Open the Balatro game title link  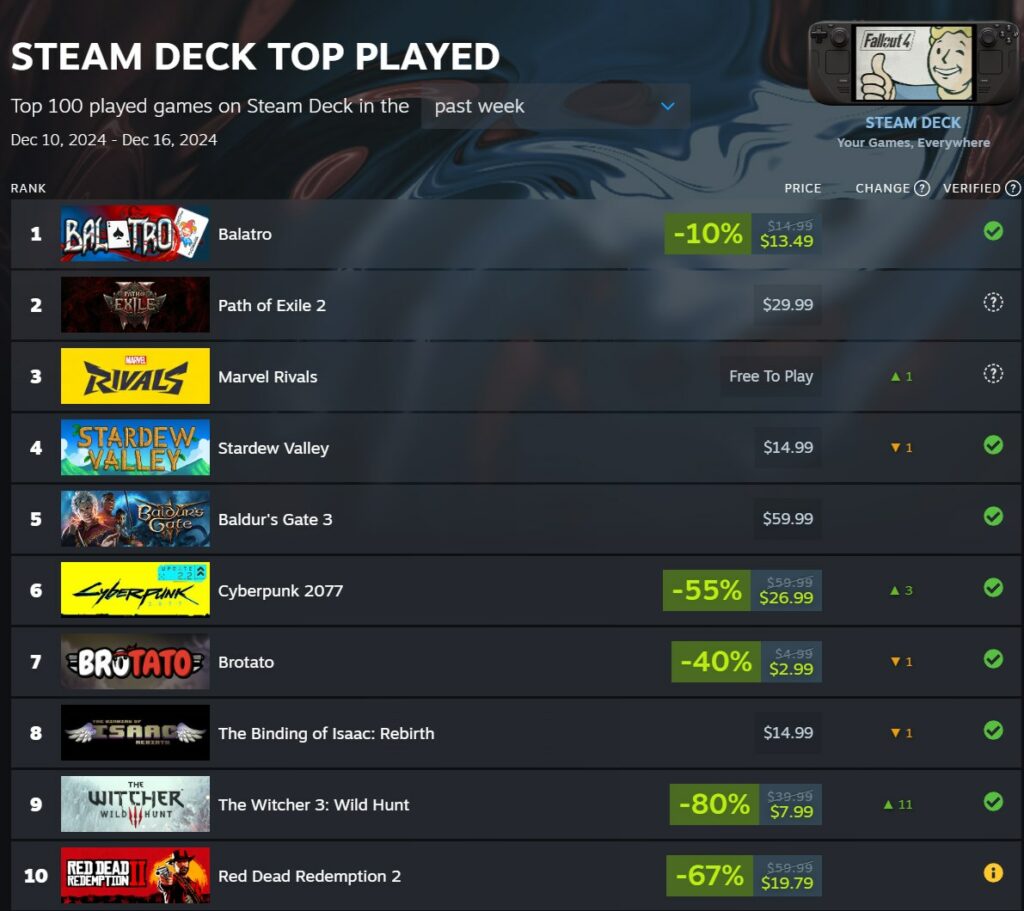click(x=245, y=234)
